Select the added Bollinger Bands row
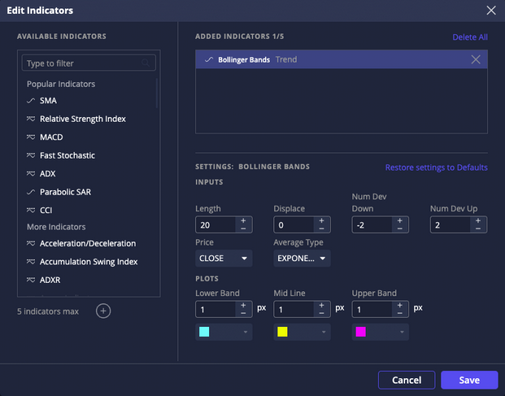Screen dimensions: 505x396 (x=341, y=60)
